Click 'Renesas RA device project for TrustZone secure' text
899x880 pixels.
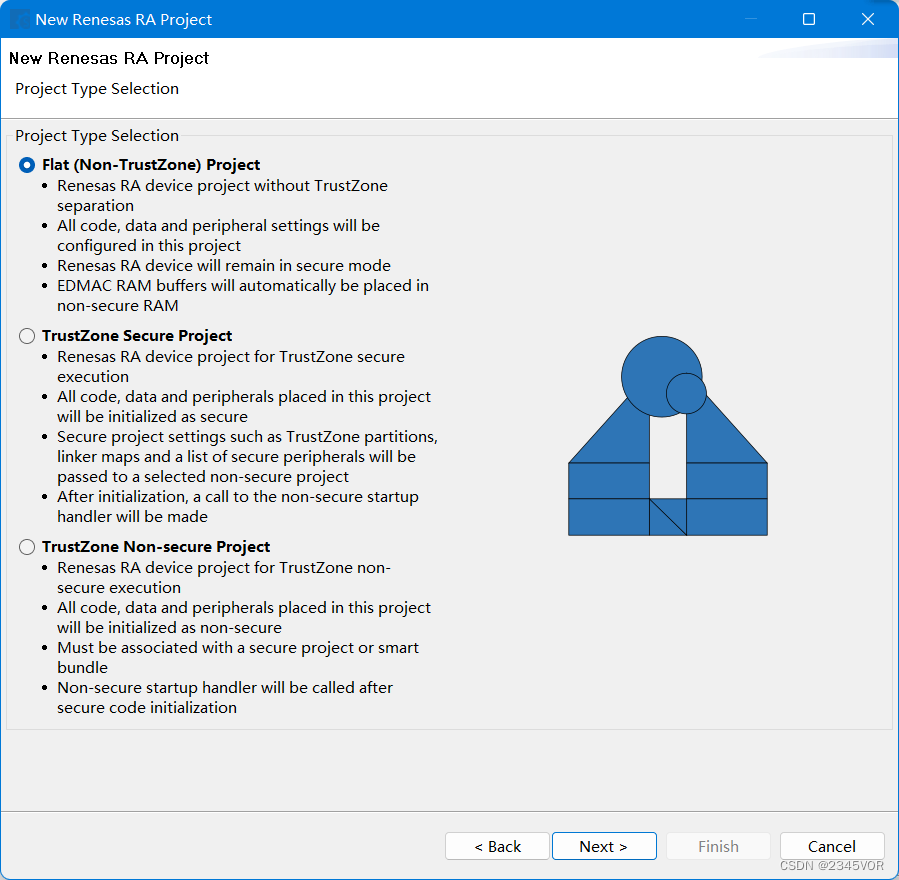(x=230, y=357)
